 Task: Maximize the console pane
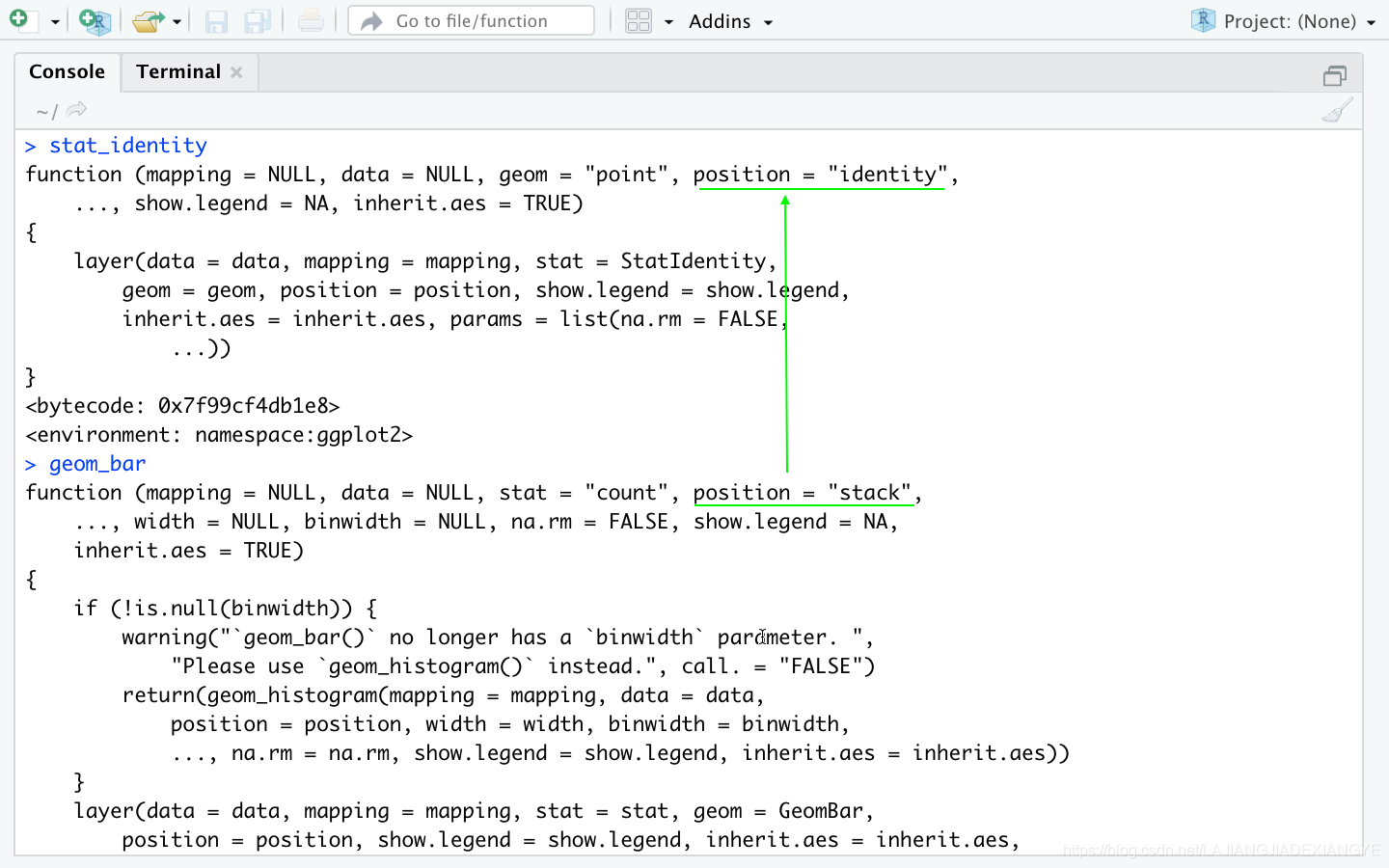(1335, 75)
